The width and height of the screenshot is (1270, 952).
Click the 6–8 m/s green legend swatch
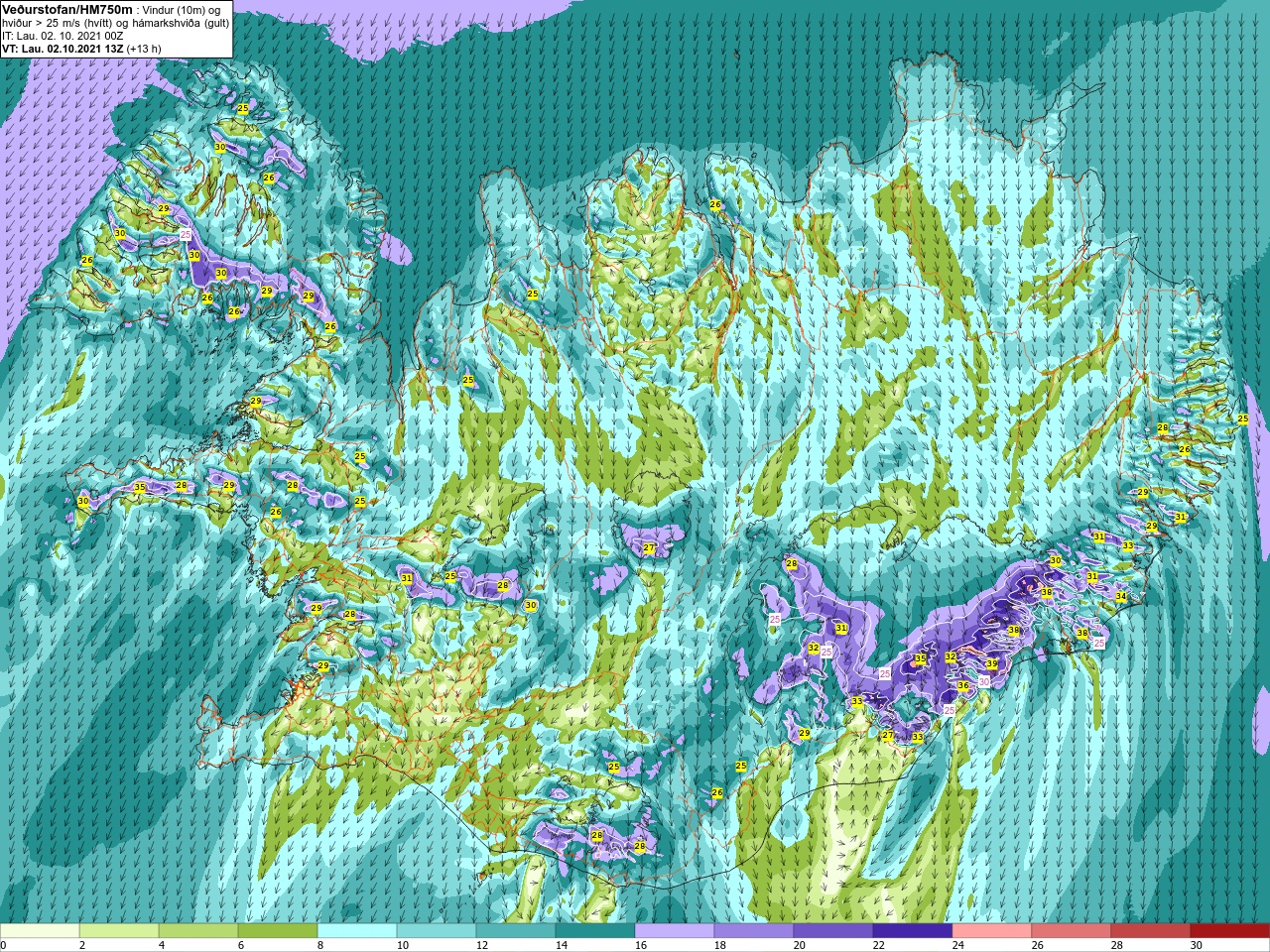(278, 931)
